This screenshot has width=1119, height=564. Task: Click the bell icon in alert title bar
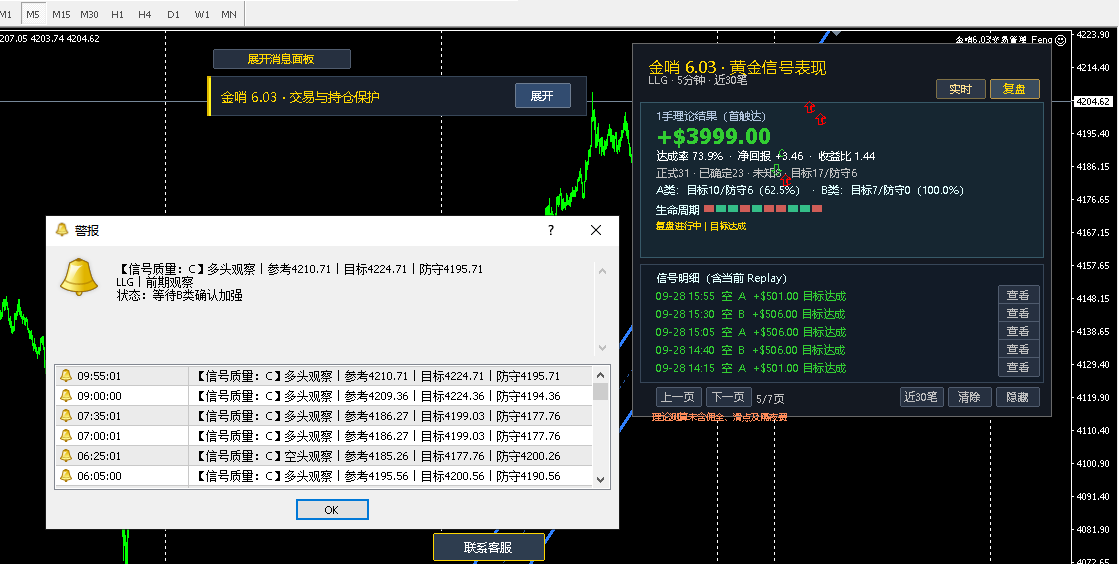pos(62,230)
